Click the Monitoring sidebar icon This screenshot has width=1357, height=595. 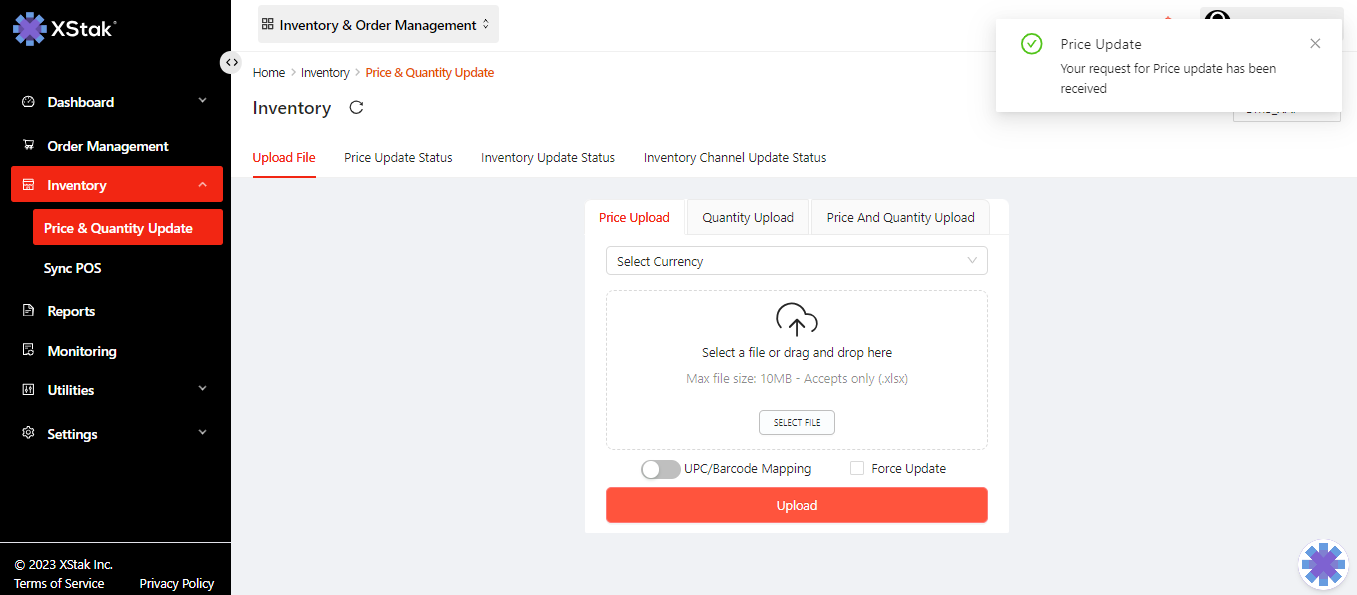[x=28, y=351]
